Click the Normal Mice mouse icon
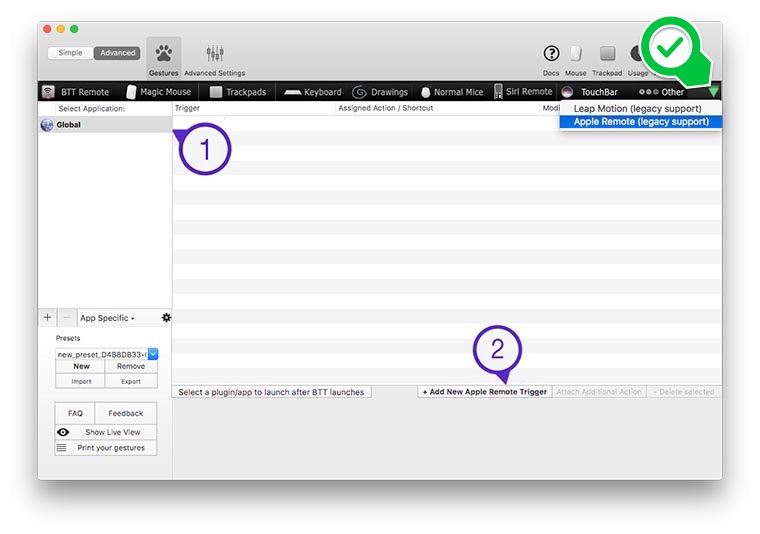 [426, 92]
